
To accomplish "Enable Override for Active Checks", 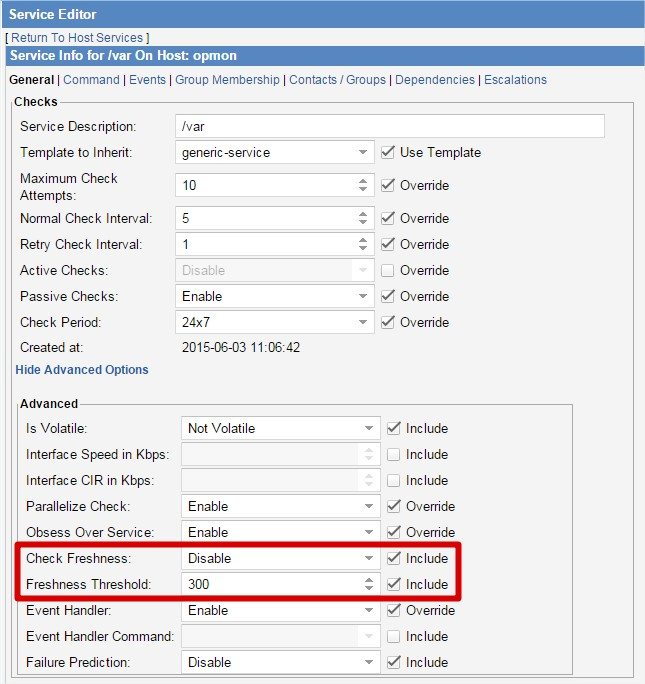I will [389, 270].
